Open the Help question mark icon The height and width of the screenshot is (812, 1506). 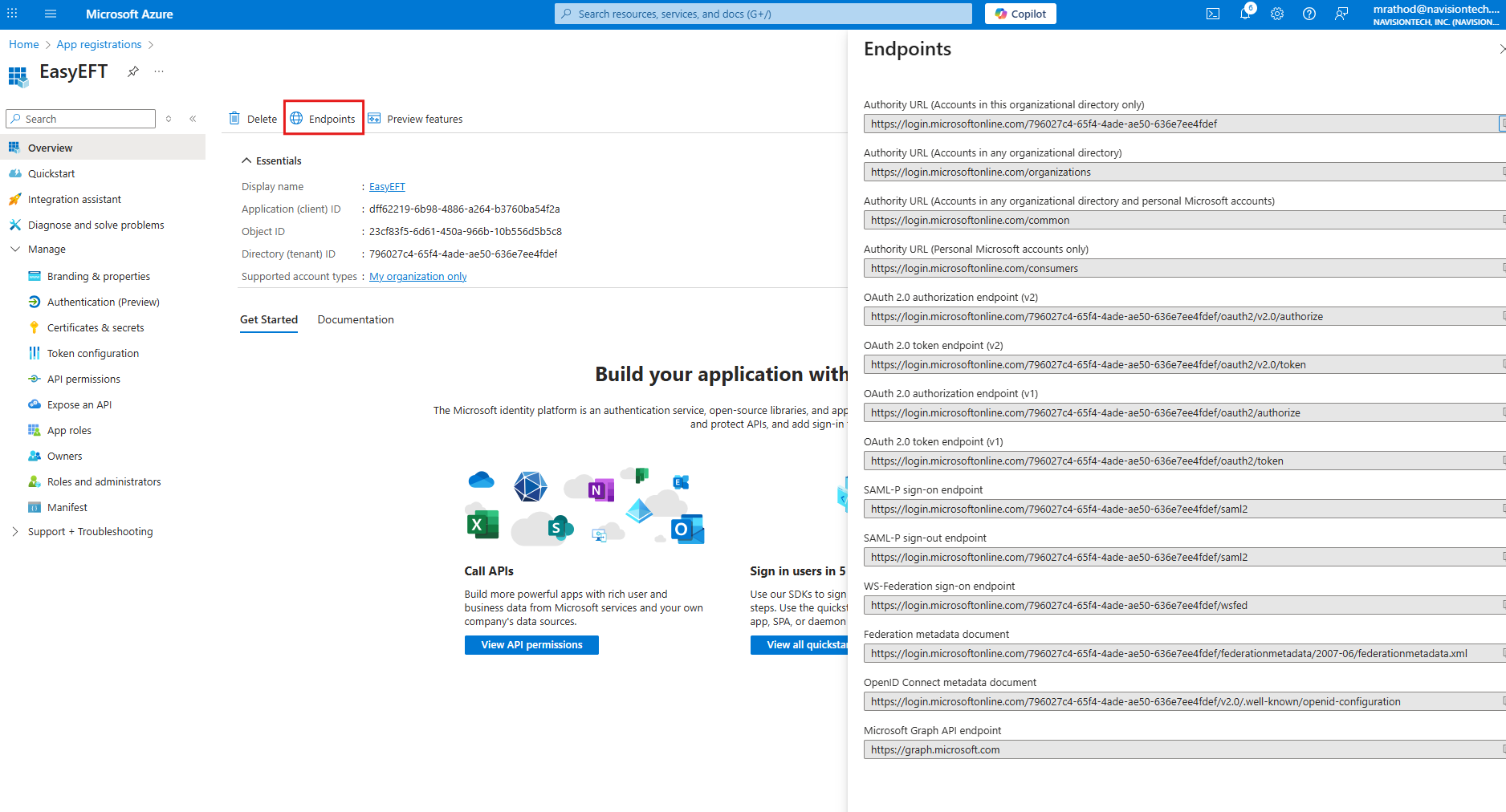pos(1309,14)
